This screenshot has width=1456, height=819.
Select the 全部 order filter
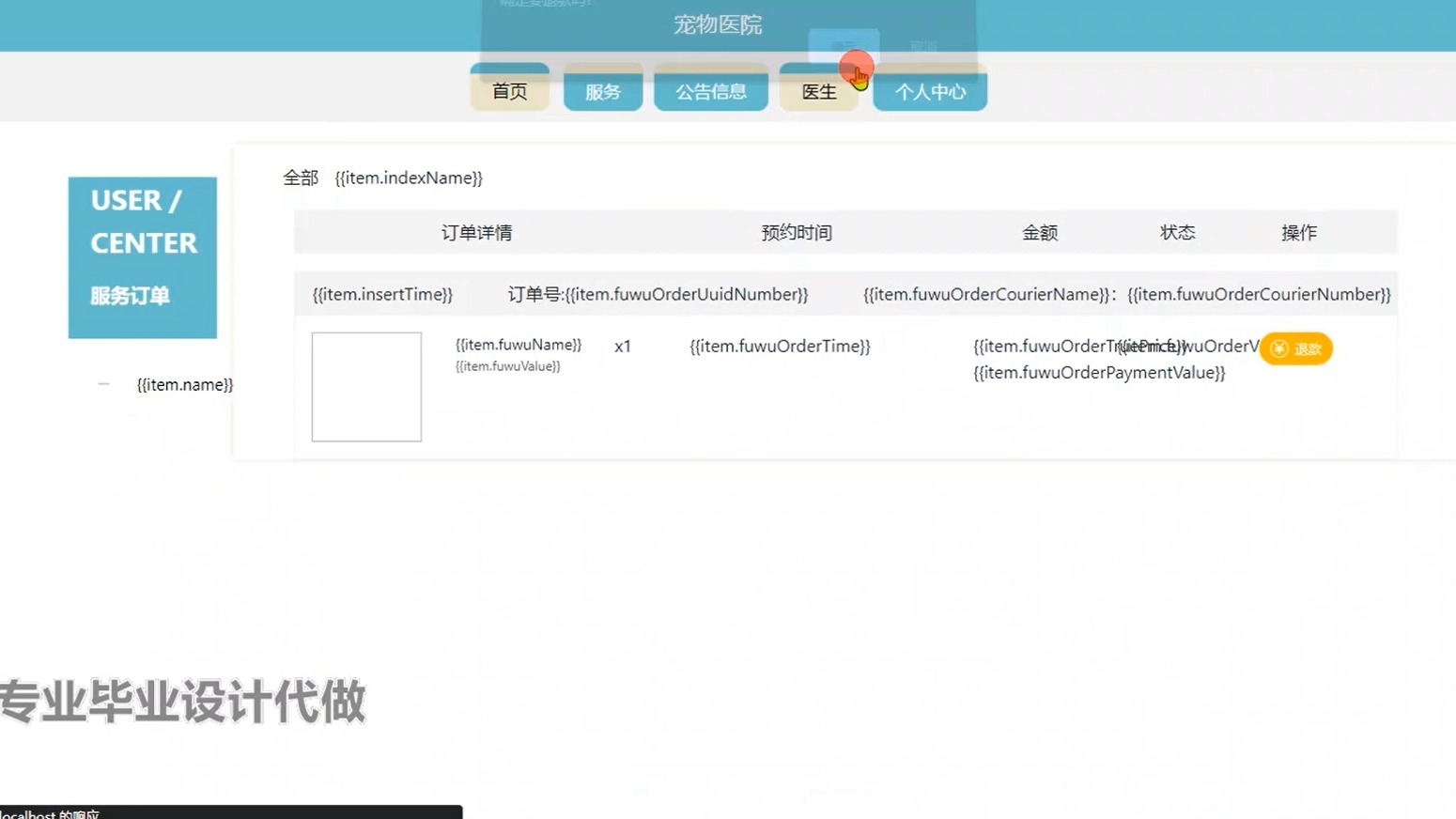(301, 178)
